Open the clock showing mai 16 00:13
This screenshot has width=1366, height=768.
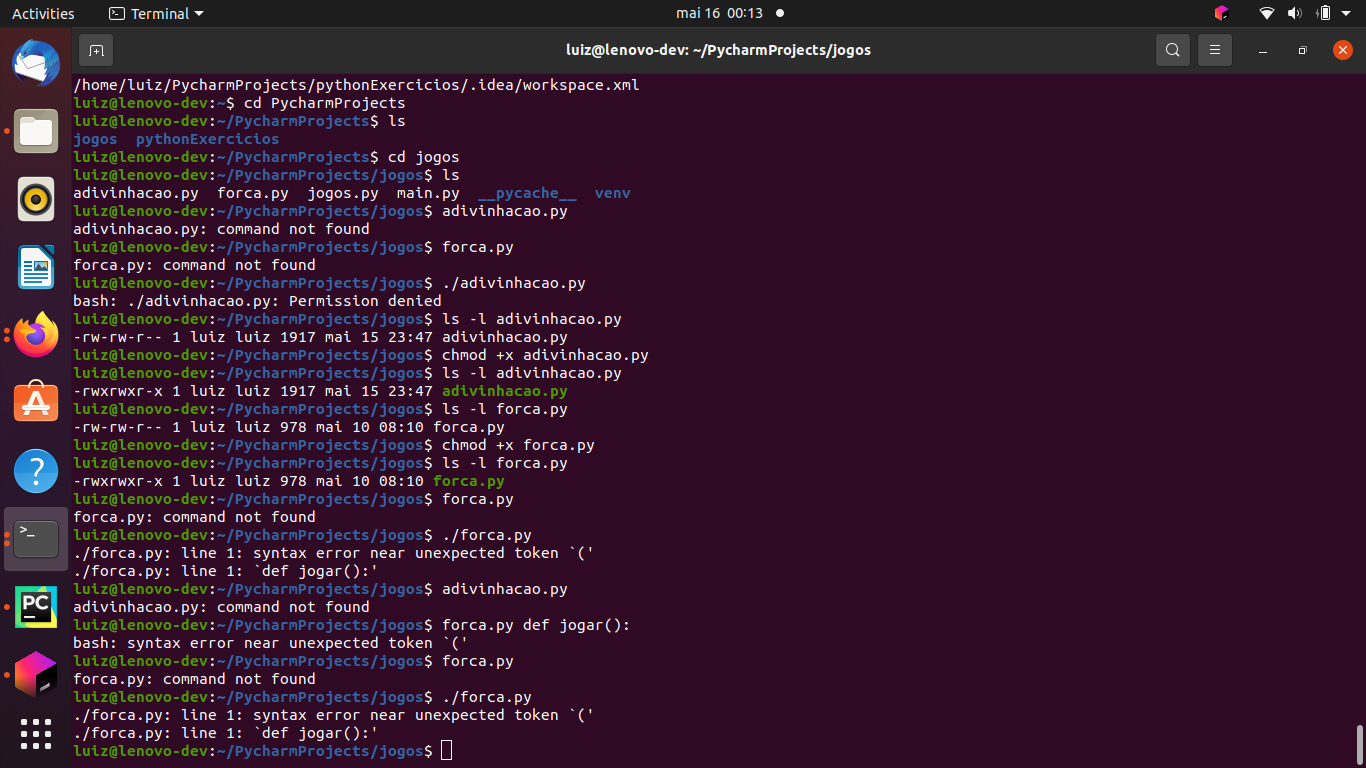719,13
